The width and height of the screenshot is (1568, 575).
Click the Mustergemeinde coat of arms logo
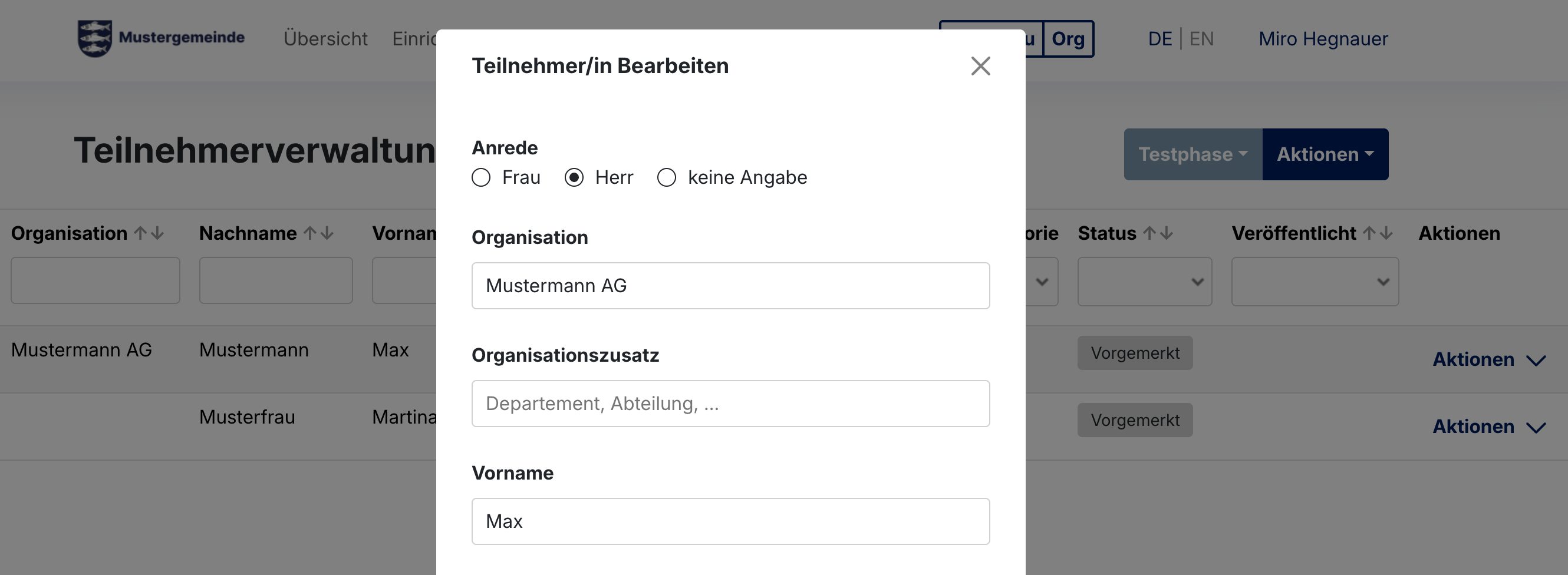tap(95, 38)
